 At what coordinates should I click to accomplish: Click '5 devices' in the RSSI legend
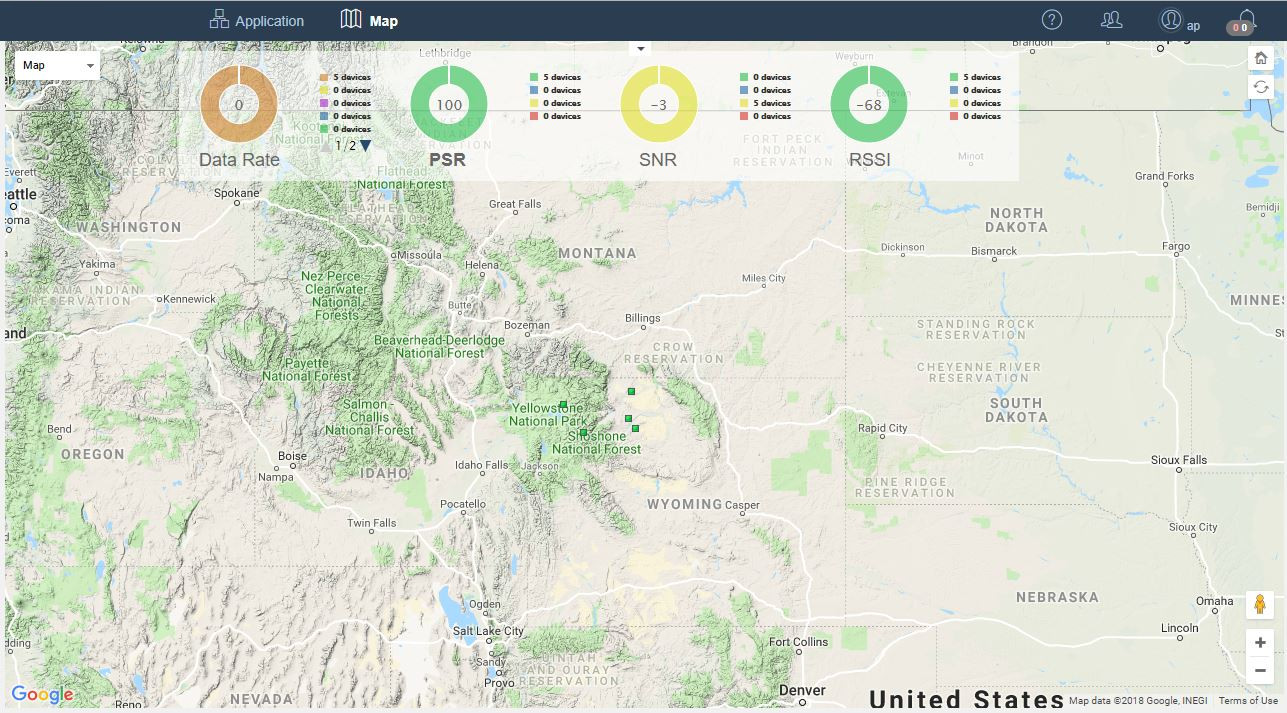click(x=982, y=77)
